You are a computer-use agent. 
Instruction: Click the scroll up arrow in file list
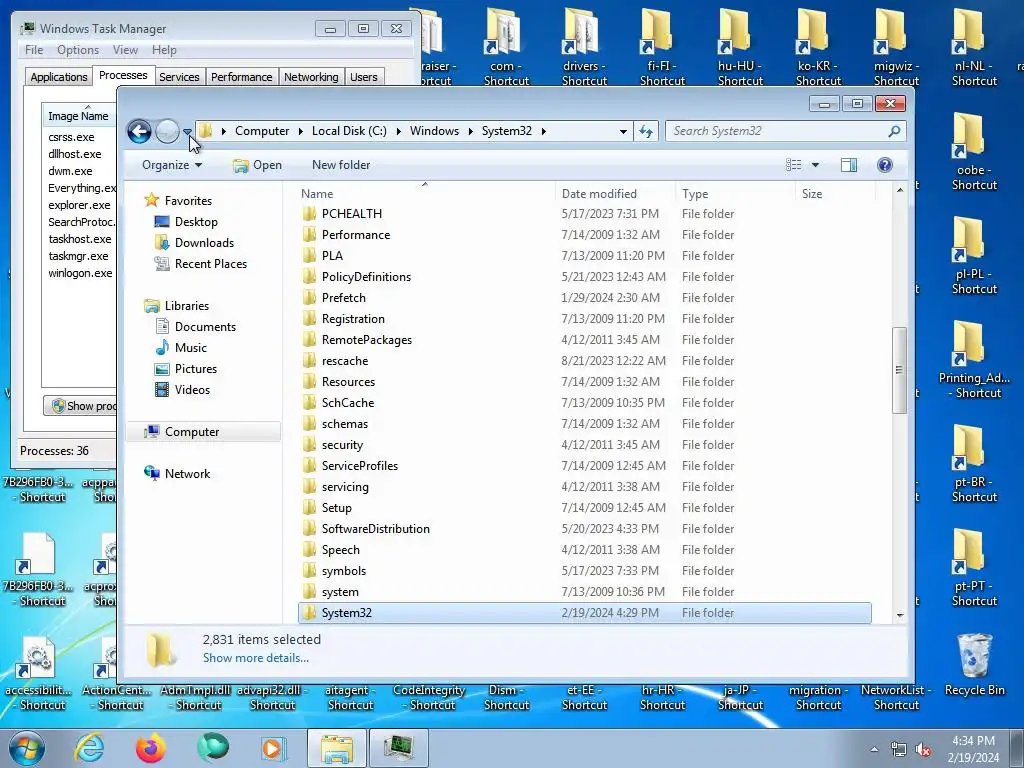(x=900, y=190)
